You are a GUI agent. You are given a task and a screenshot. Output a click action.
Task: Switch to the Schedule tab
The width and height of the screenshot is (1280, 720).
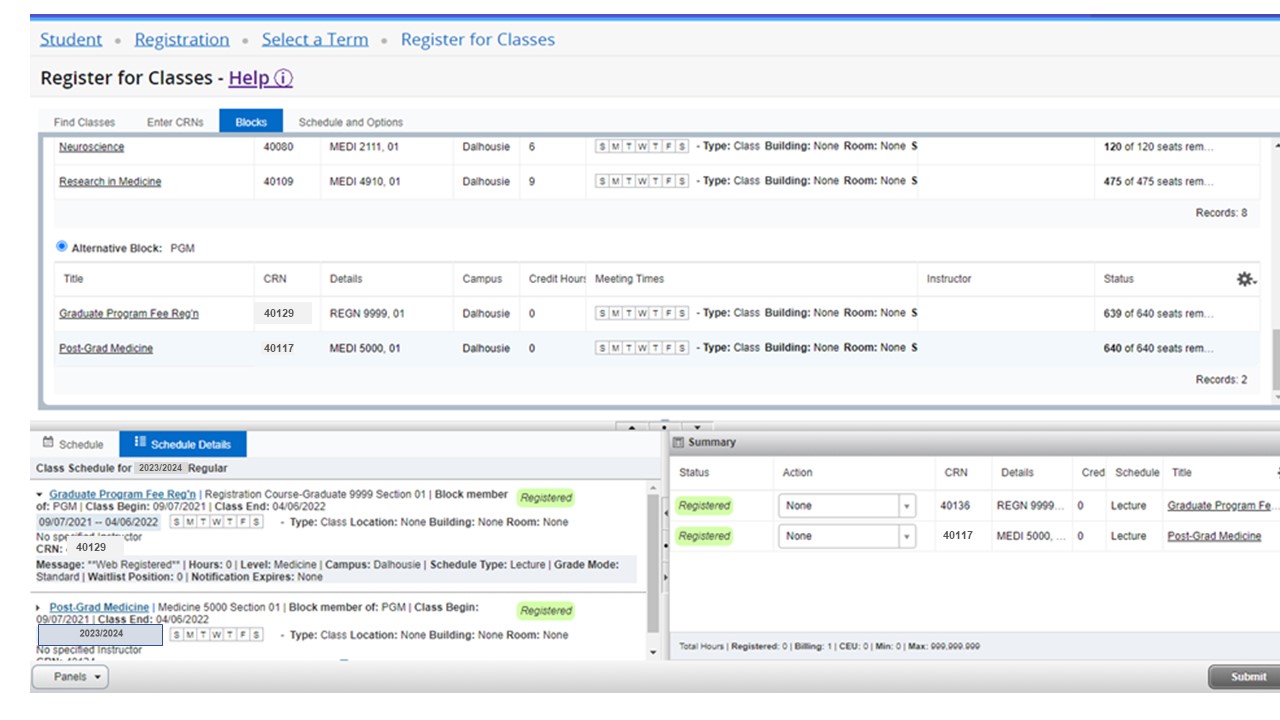tap(73, 445)
